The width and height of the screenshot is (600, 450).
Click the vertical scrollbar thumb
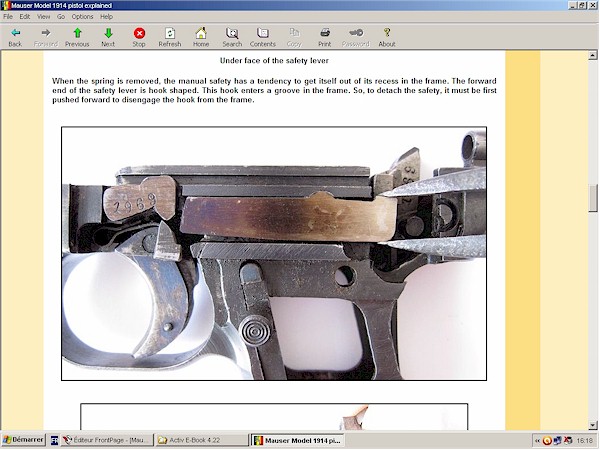click(x=593, y=198)
